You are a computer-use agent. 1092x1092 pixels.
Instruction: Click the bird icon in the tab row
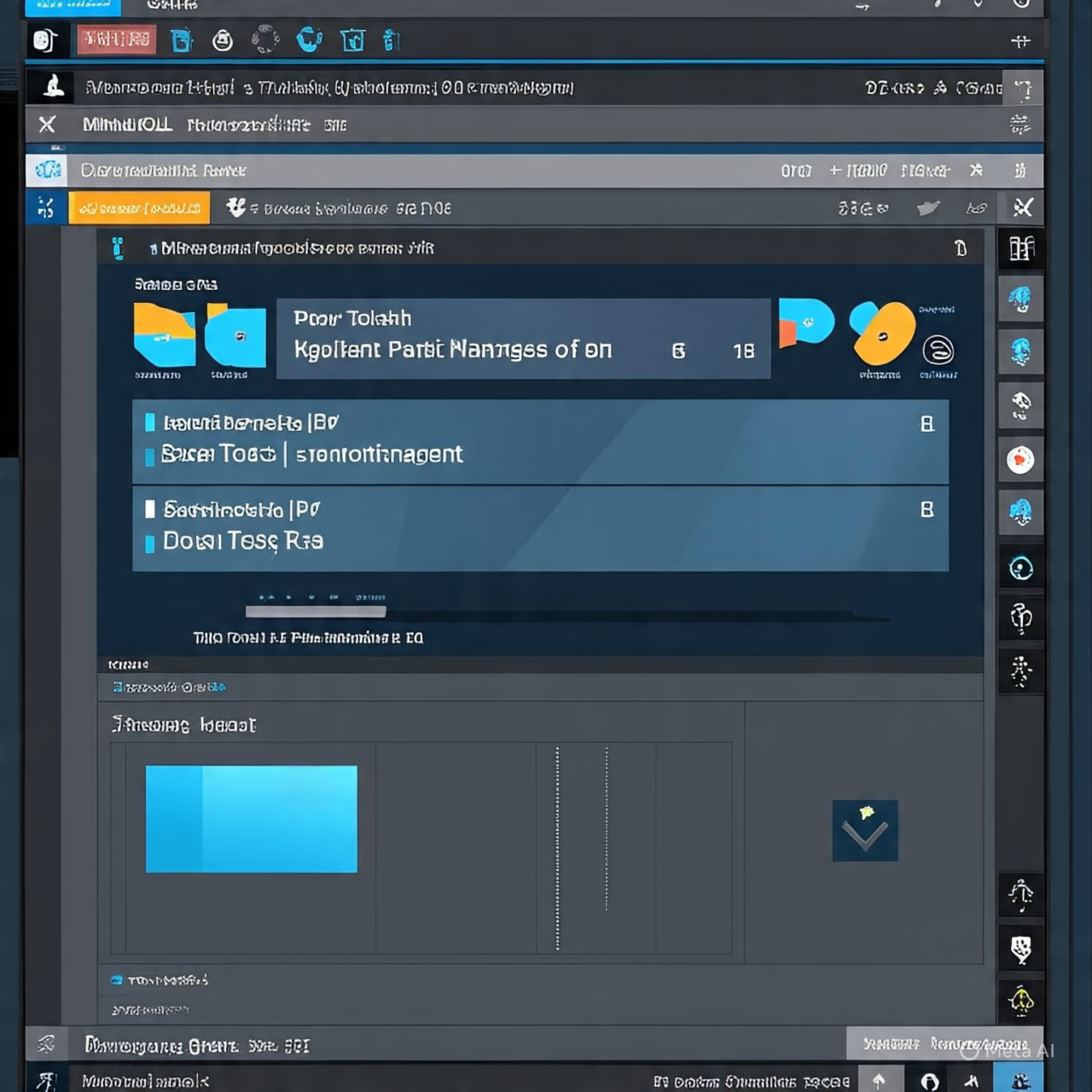[x=928, y=208]
